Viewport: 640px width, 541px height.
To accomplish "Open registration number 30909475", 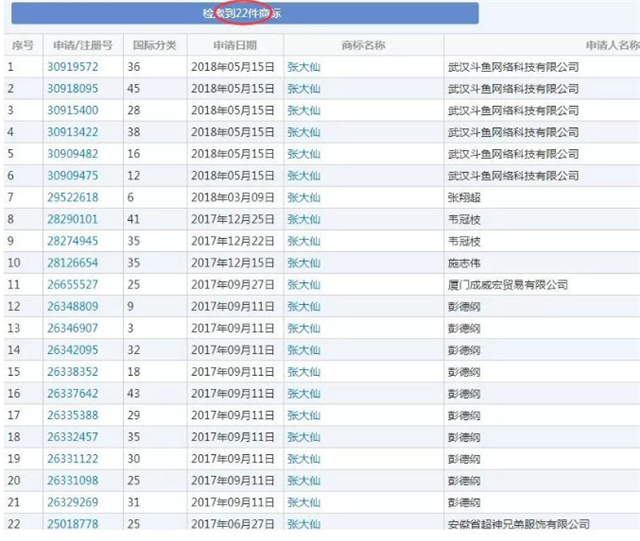I will pos(73,176).
